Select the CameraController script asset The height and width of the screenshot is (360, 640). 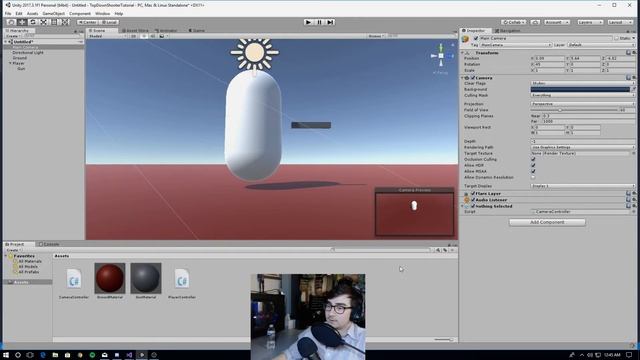[x=74, y=281]
